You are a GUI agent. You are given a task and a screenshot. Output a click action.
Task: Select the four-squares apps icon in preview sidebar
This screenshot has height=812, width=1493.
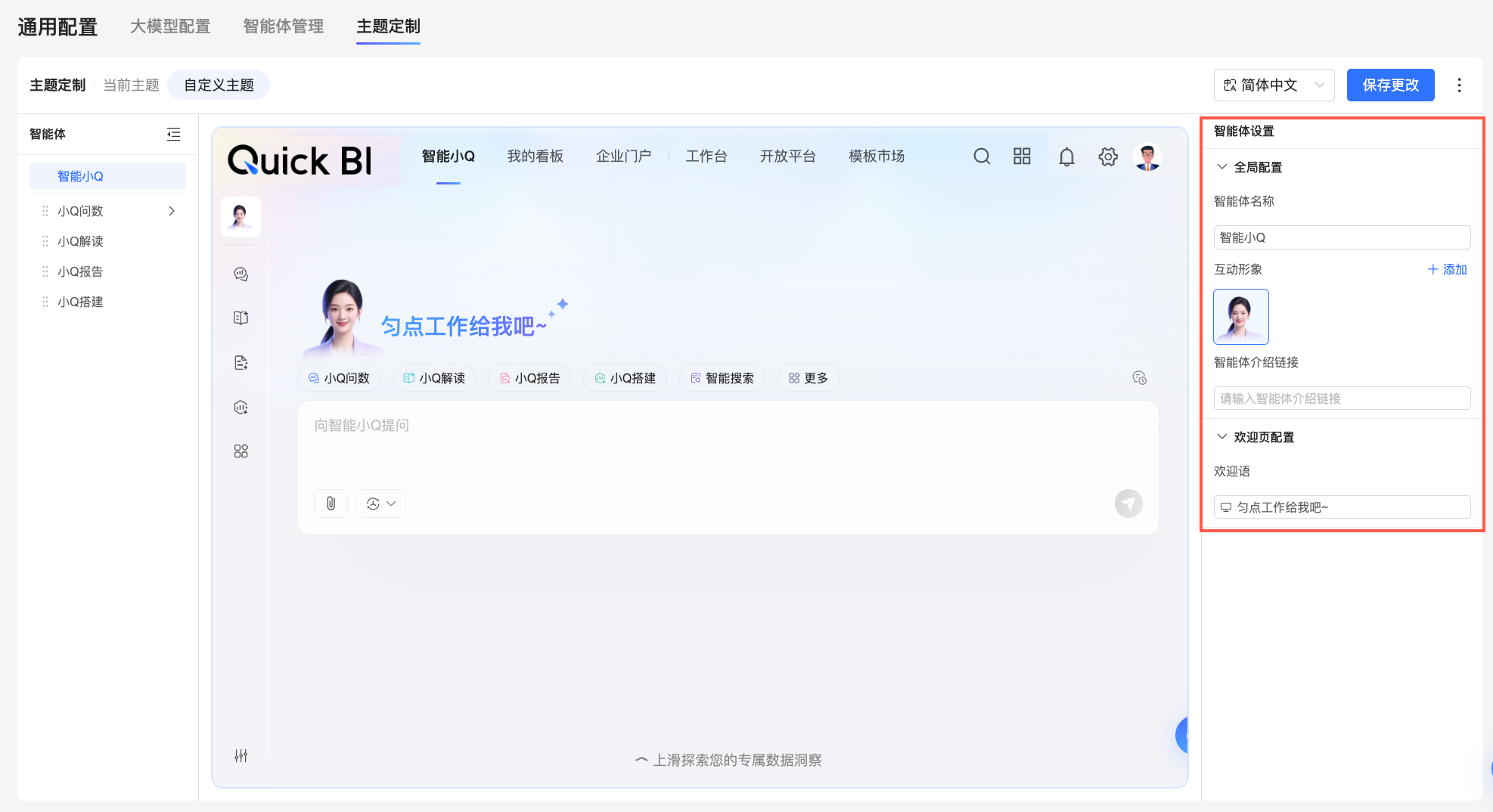point(241,451)
